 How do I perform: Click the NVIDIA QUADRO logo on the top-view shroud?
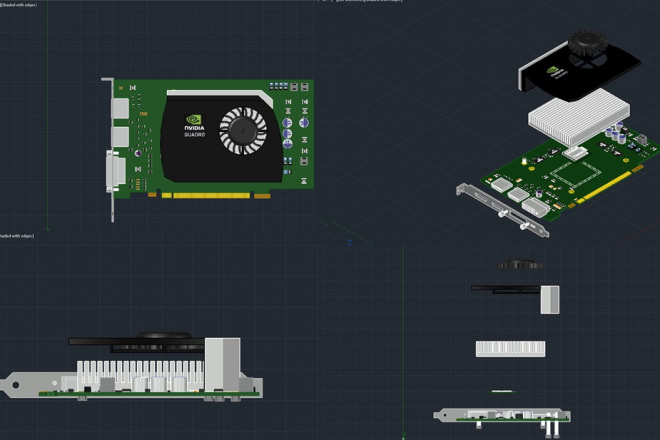pyautogui.click(x=194, y=126)
